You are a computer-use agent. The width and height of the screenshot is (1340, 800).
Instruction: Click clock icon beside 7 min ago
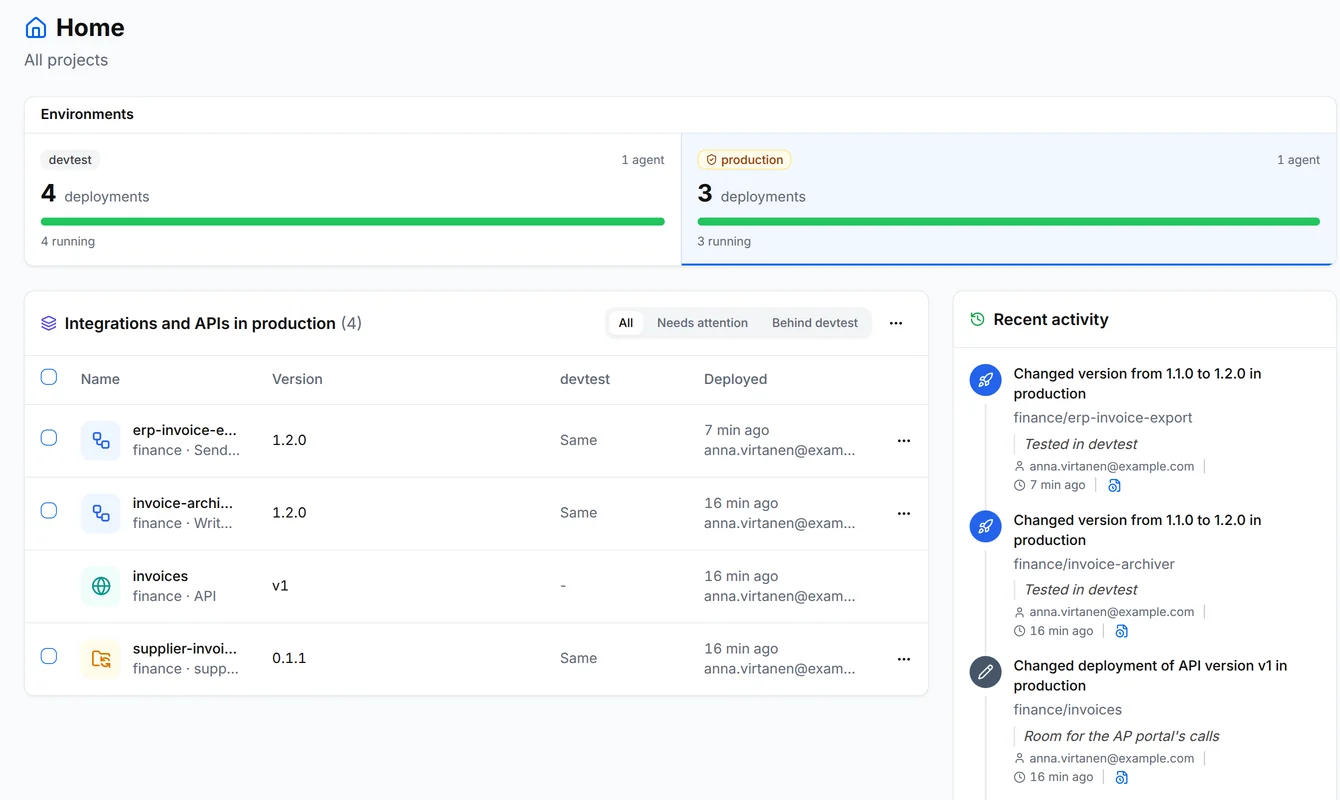pos(1019,485)
